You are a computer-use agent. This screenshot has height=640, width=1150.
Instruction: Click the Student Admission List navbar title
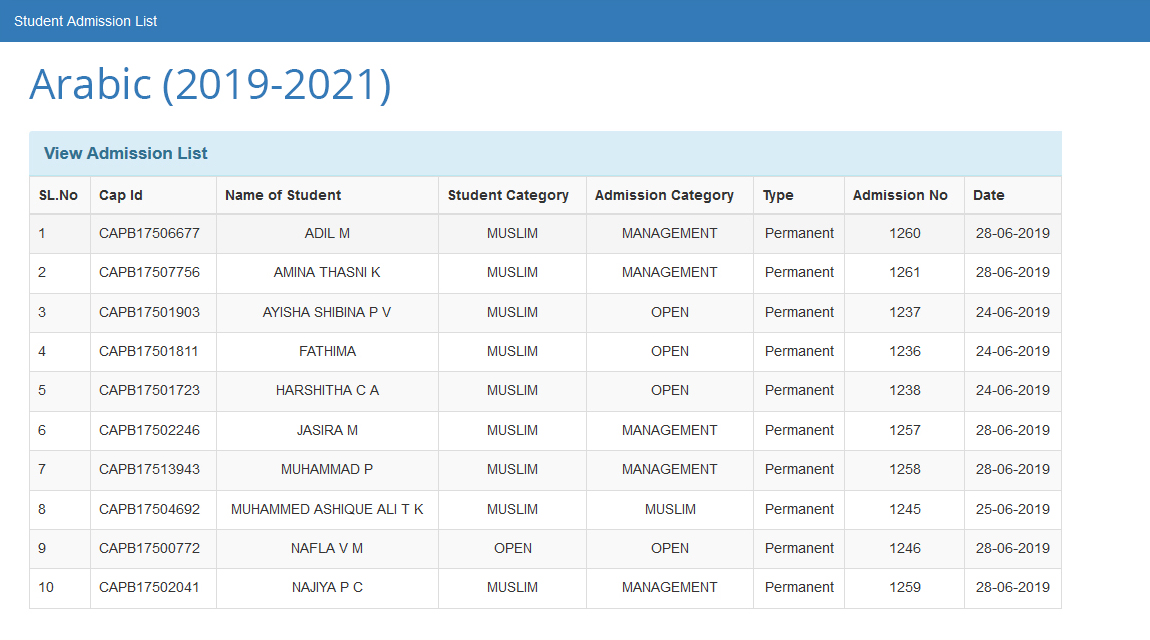(85, 21)
